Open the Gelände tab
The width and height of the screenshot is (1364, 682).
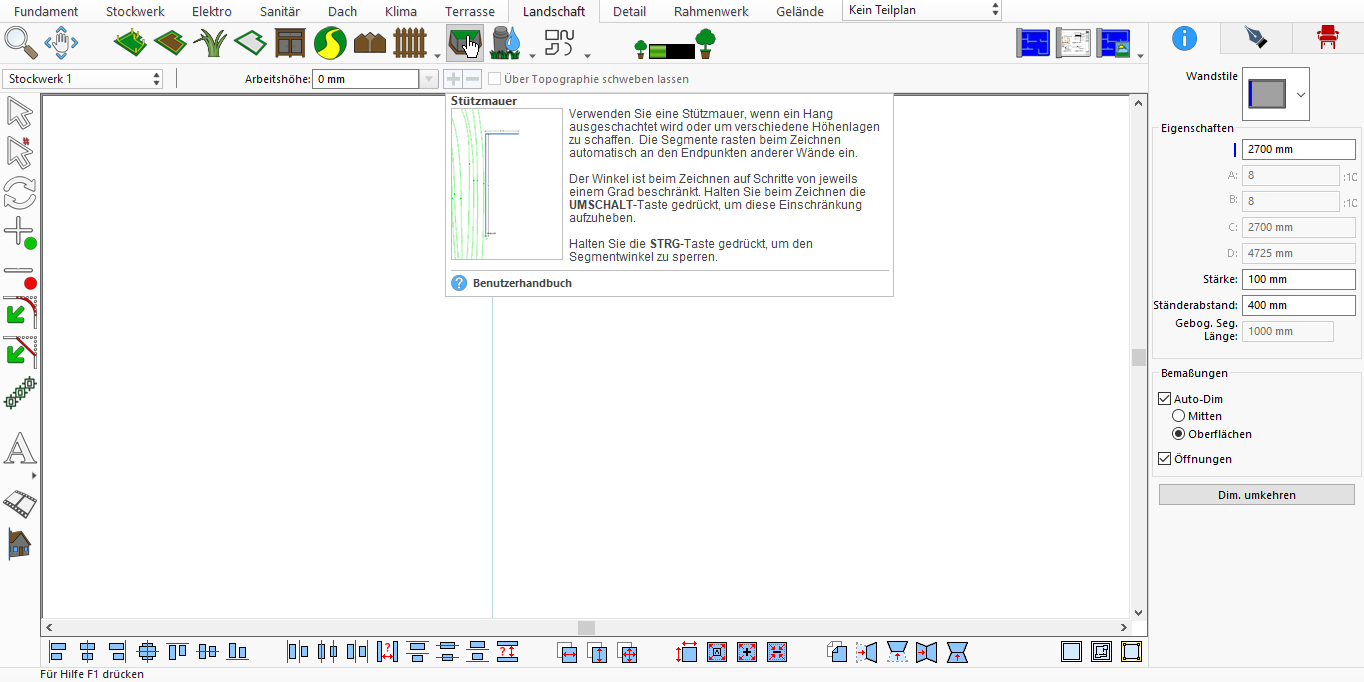pos(800,12)
